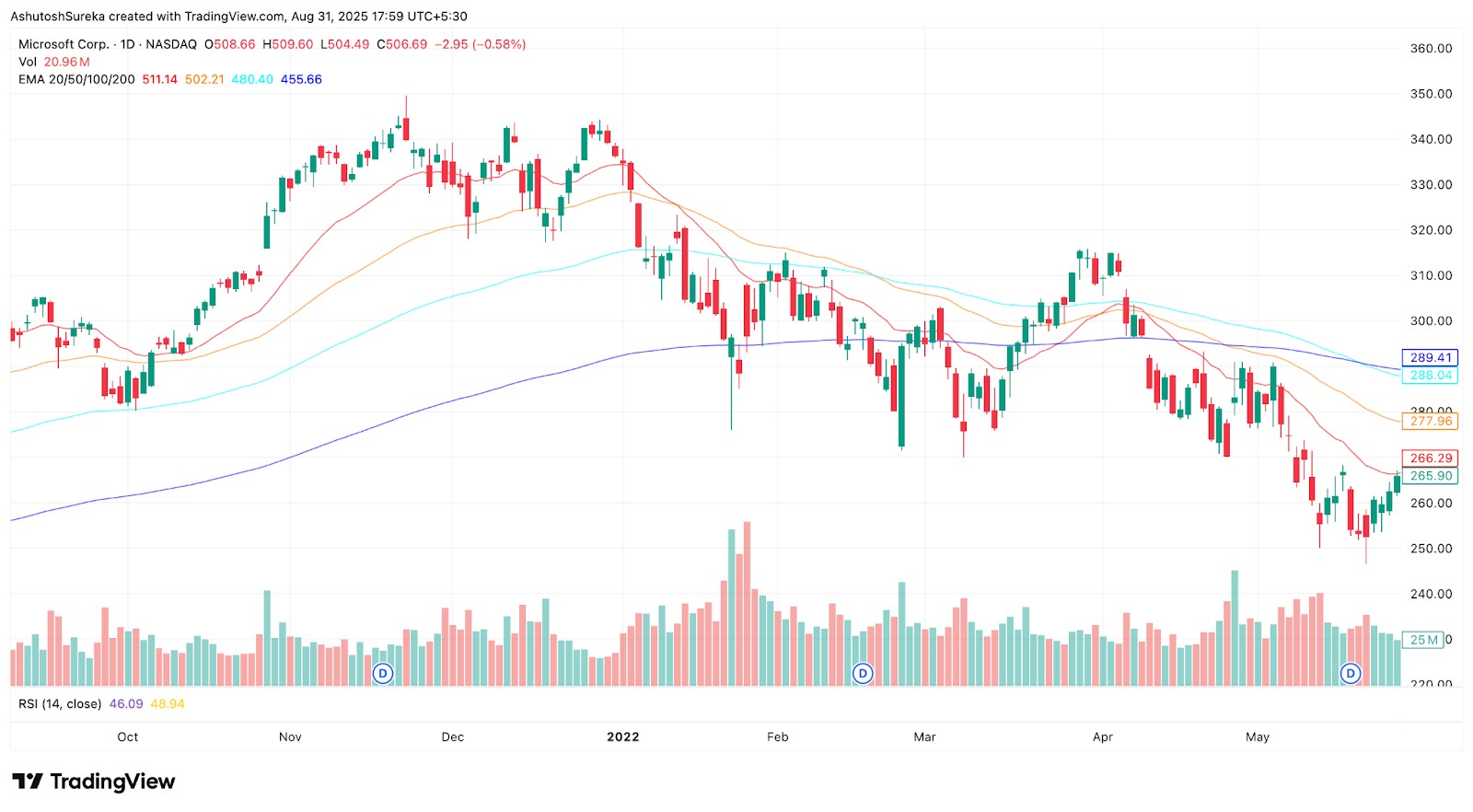Select the Vol indicator legend
1473x812 pixels.
point(28,62)
